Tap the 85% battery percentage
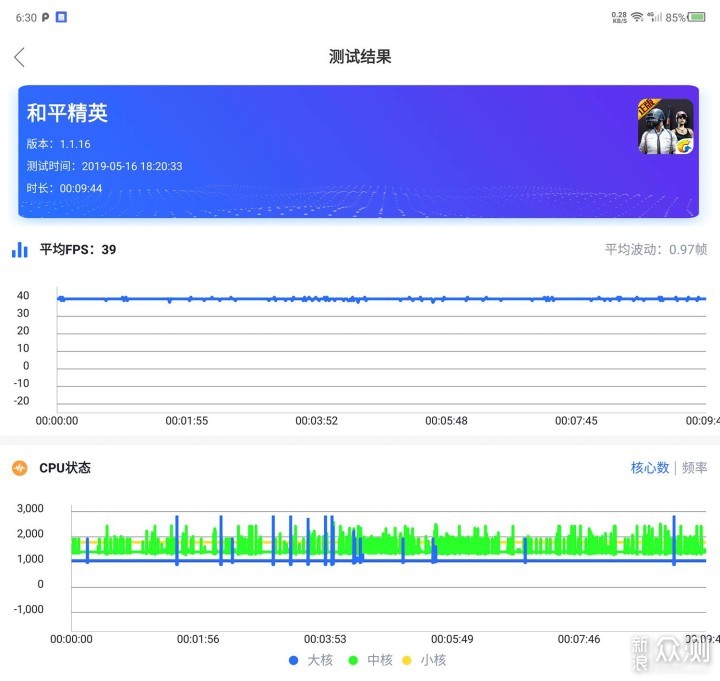 tap(675, 17)
